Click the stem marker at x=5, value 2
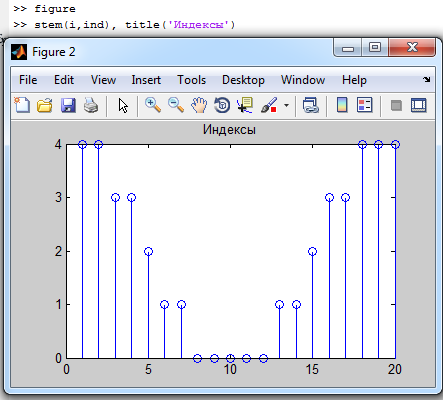Image resolution: width=443 pixels, height=400 pixels. pyautogui.click(x=148, y=251)
